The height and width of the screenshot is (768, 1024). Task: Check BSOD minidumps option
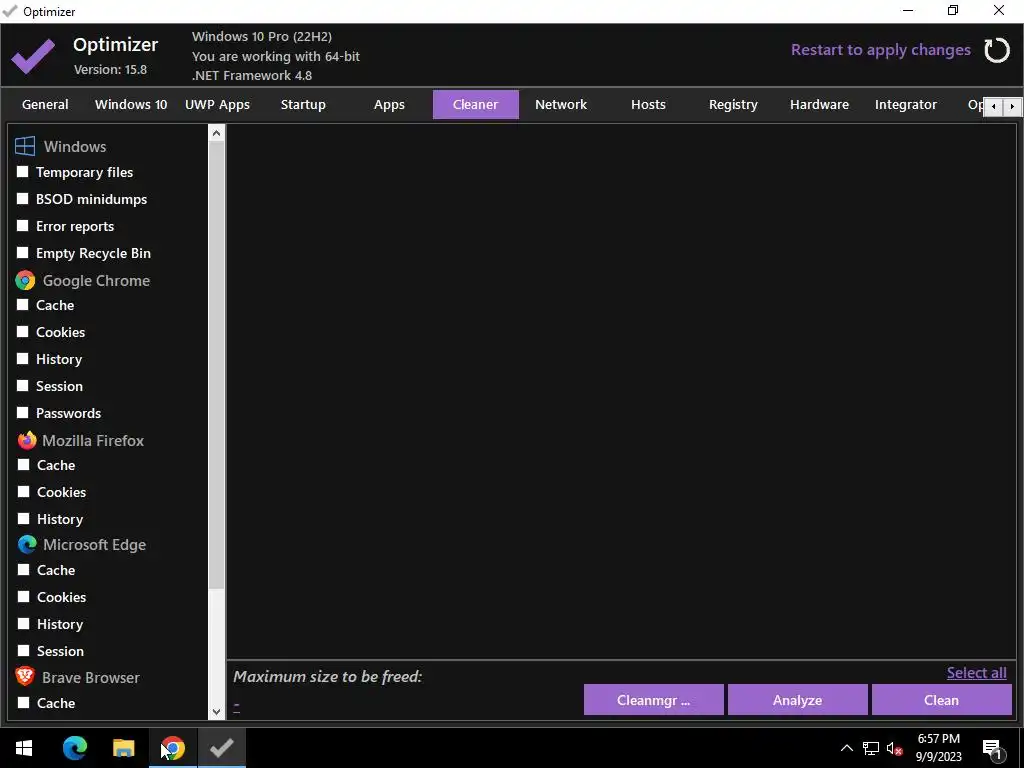(x=23, y=199)
